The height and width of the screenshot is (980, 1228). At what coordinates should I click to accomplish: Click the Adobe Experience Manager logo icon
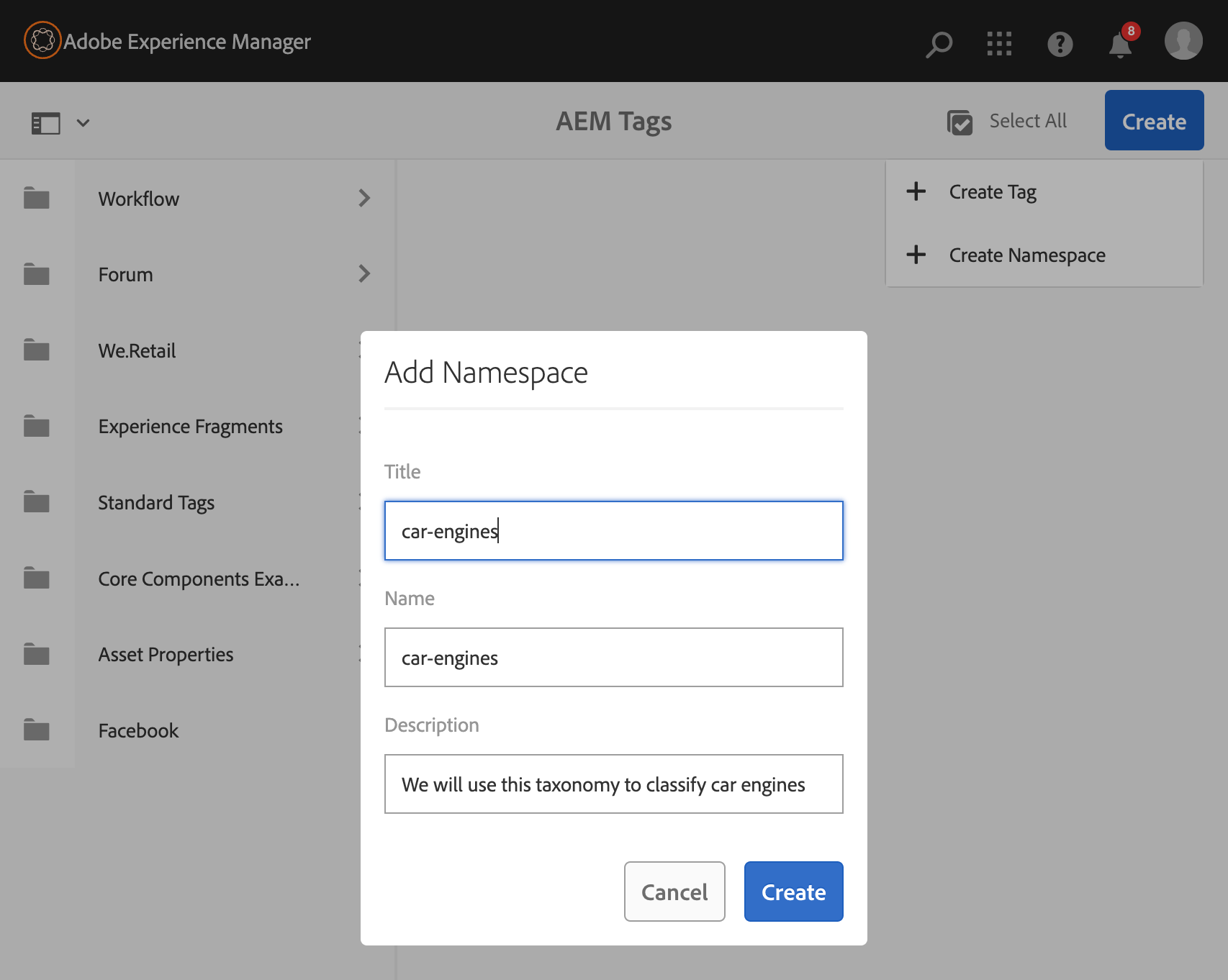click(42, 40)
